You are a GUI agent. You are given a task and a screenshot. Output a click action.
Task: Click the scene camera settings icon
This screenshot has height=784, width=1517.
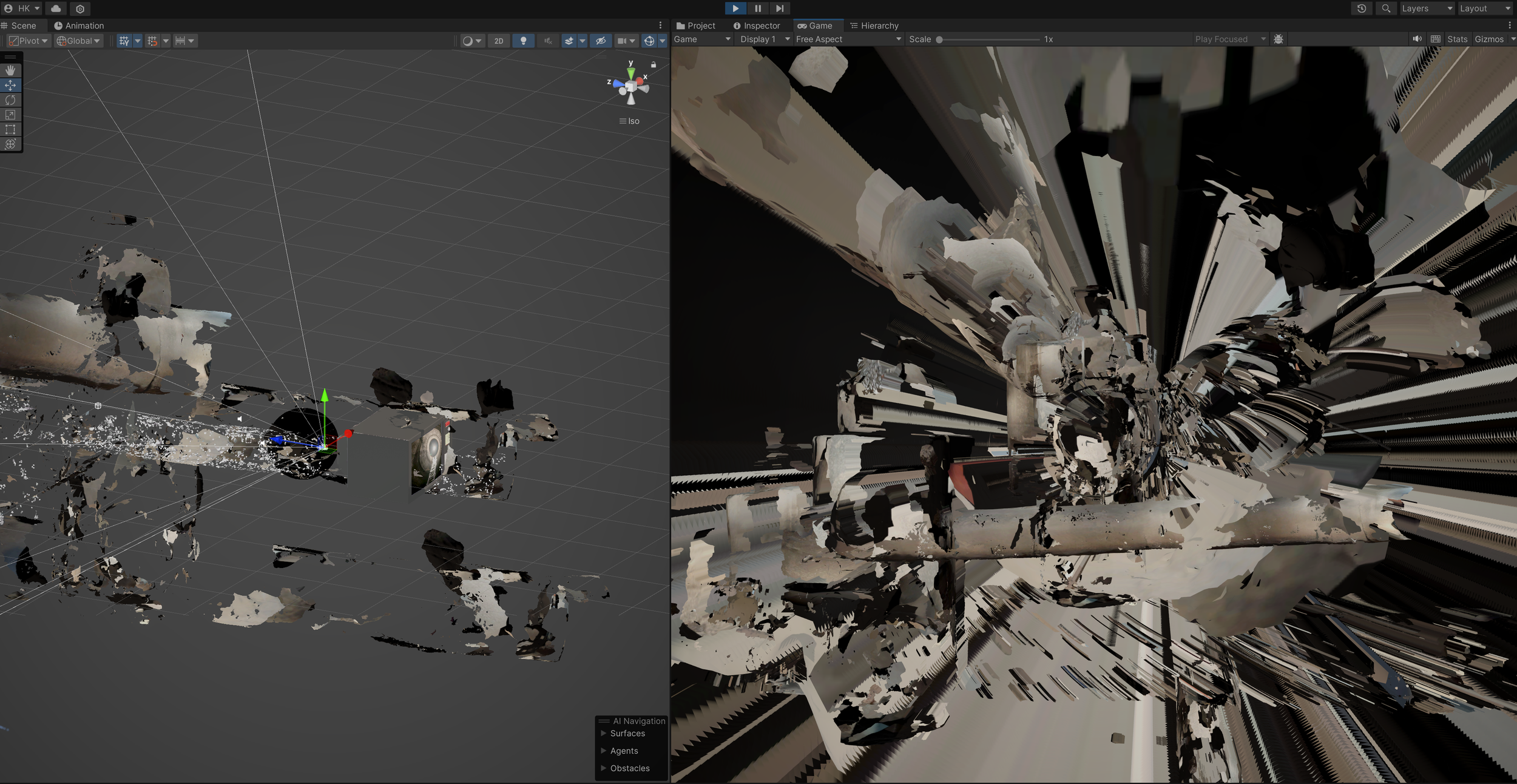click(x=622, y=41)
